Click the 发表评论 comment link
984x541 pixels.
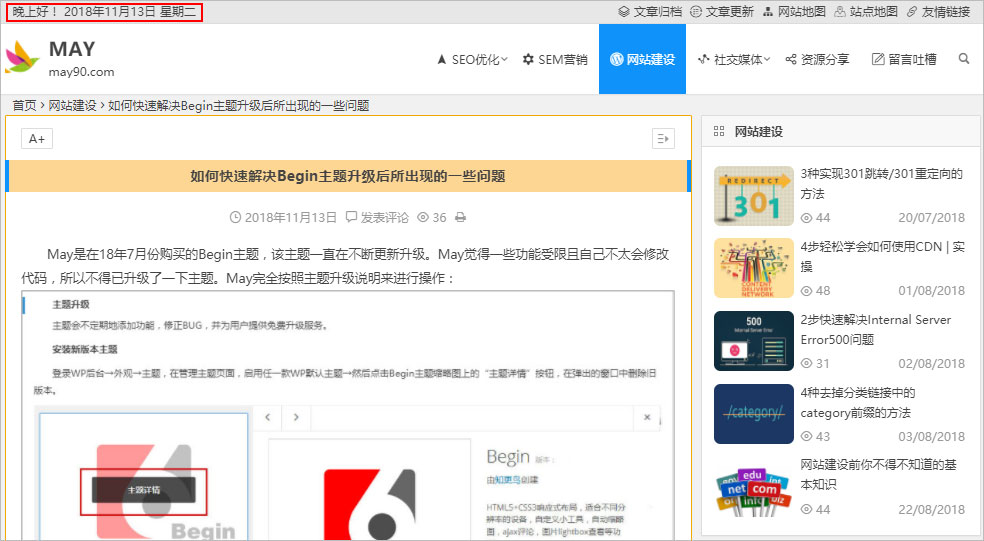pyautogui.click(x=377, y=218)
